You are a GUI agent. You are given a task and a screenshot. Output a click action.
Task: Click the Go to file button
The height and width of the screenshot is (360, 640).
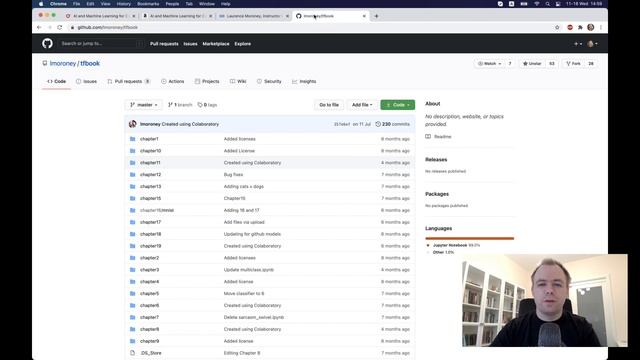pos(329,105)
